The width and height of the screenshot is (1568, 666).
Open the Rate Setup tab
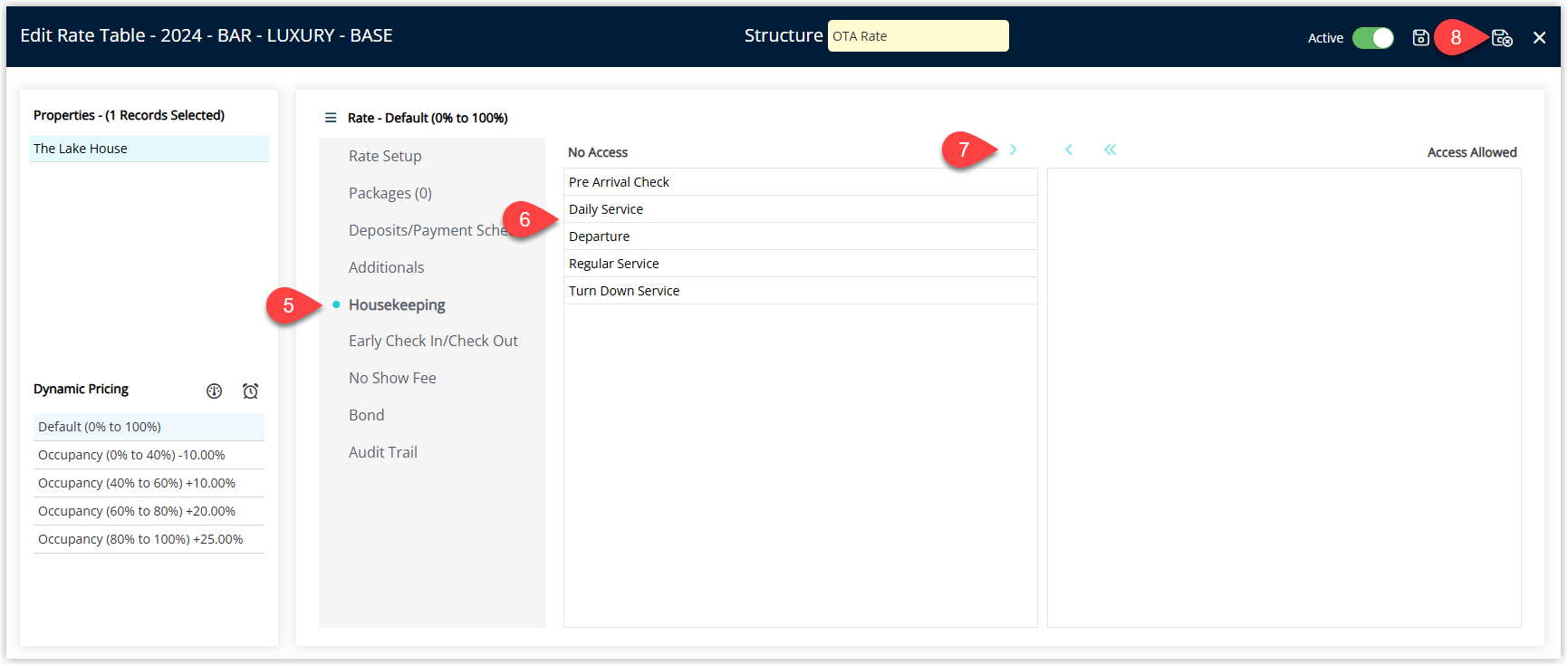(385, 156)
